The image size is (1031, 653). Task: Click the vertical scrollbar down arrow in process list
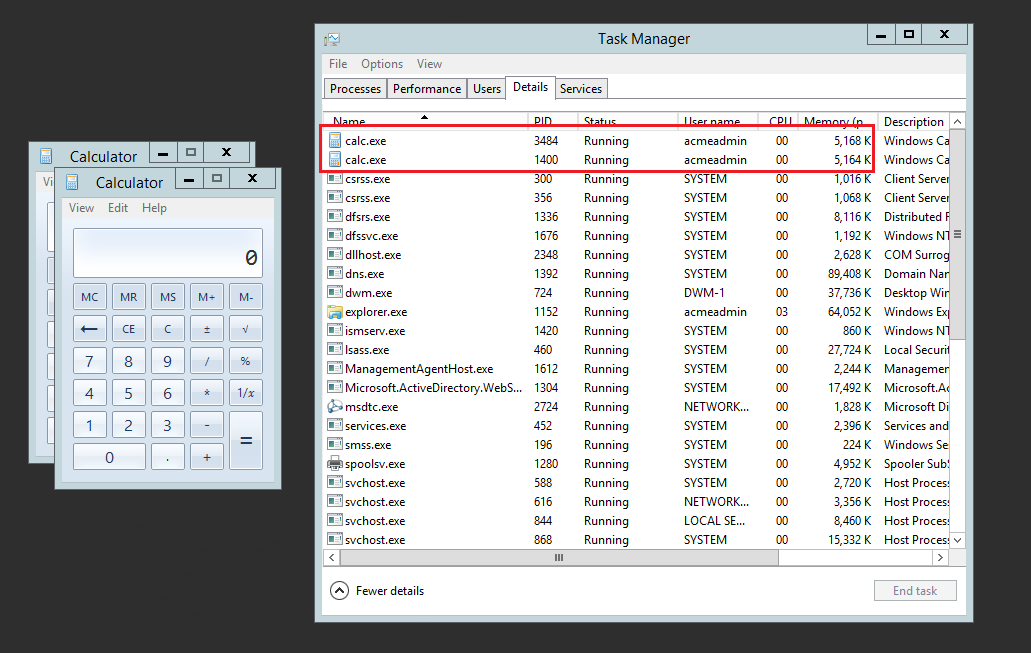coord(957,540)
